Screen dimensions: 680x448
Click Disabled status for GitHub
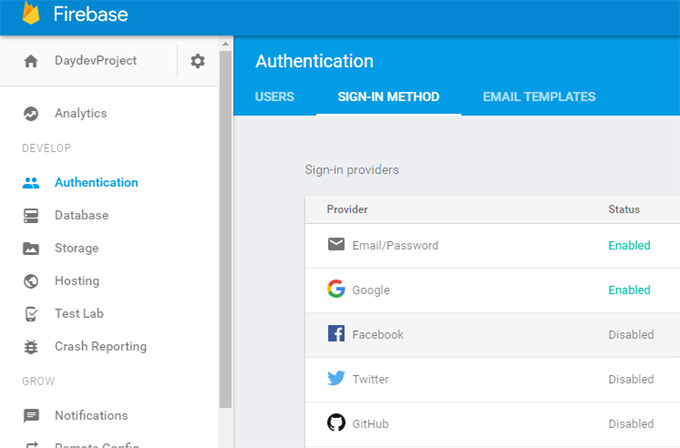point(631,424)
